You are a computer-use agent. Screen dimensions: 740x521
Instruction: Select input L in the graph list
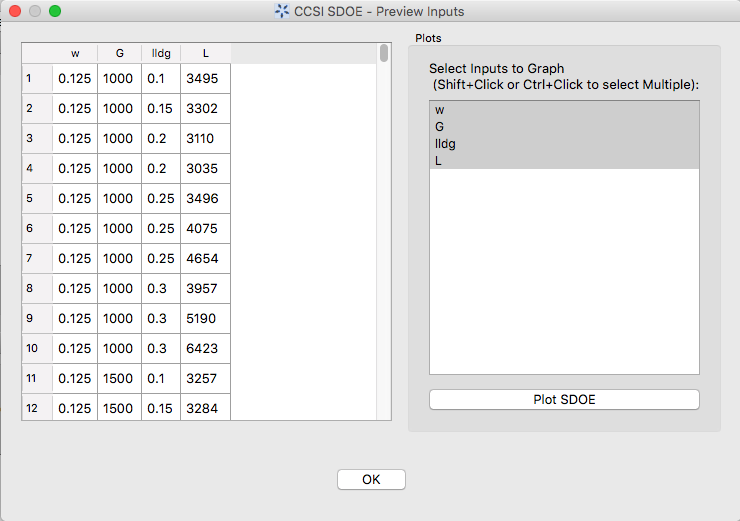(564, 160)
